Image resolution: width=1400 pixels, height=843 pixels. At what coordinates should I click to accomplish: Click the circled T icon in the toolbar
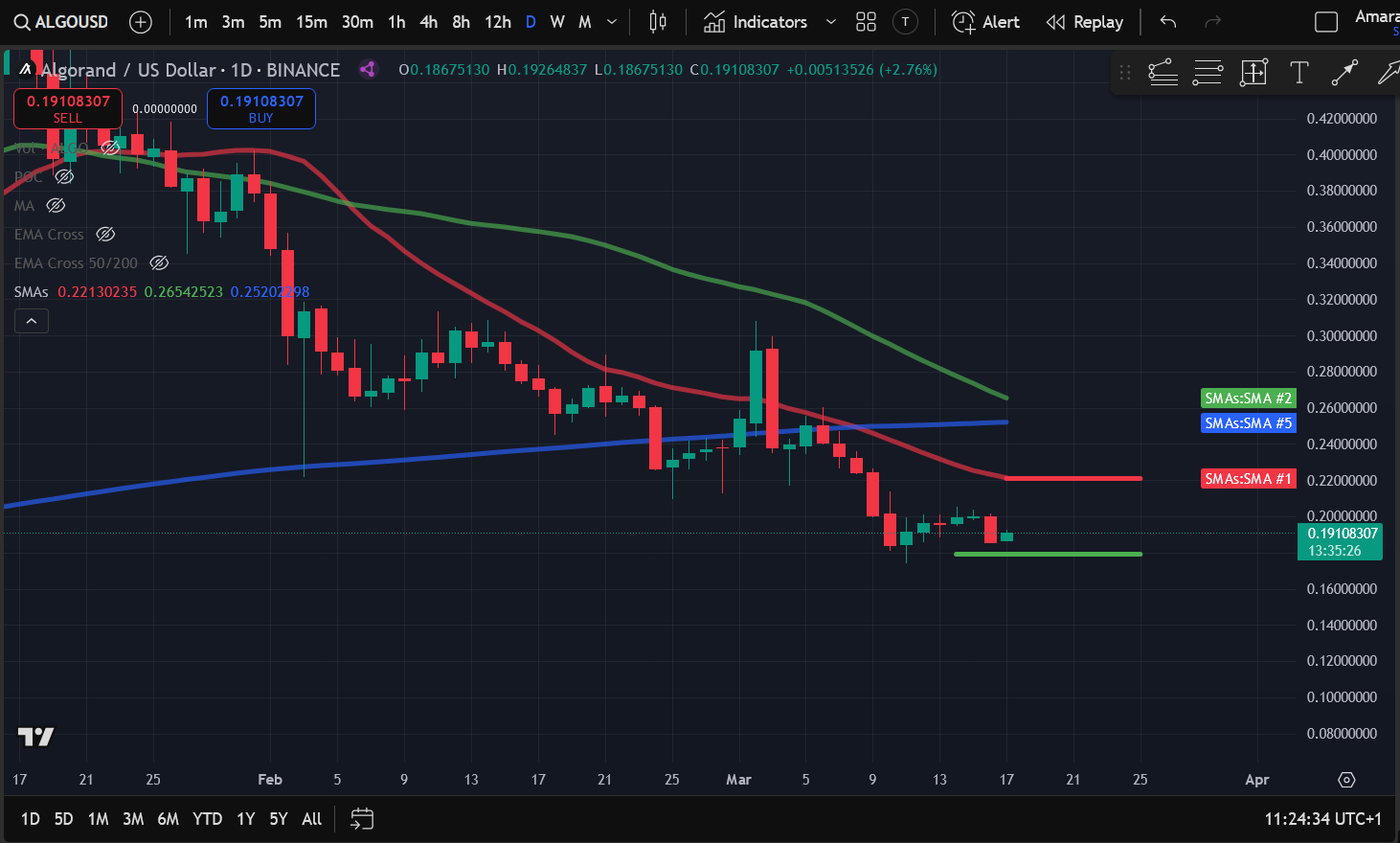click(x=905, y=22)
